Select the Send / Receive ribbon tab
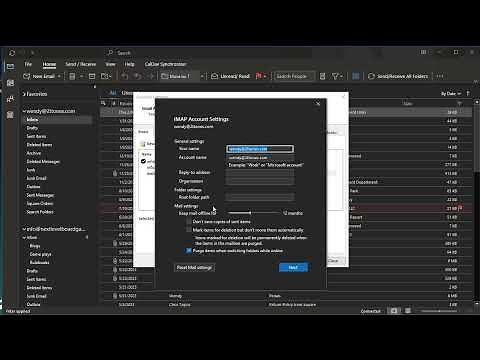Viewport: 480px width, 360px height. point(81,64)
